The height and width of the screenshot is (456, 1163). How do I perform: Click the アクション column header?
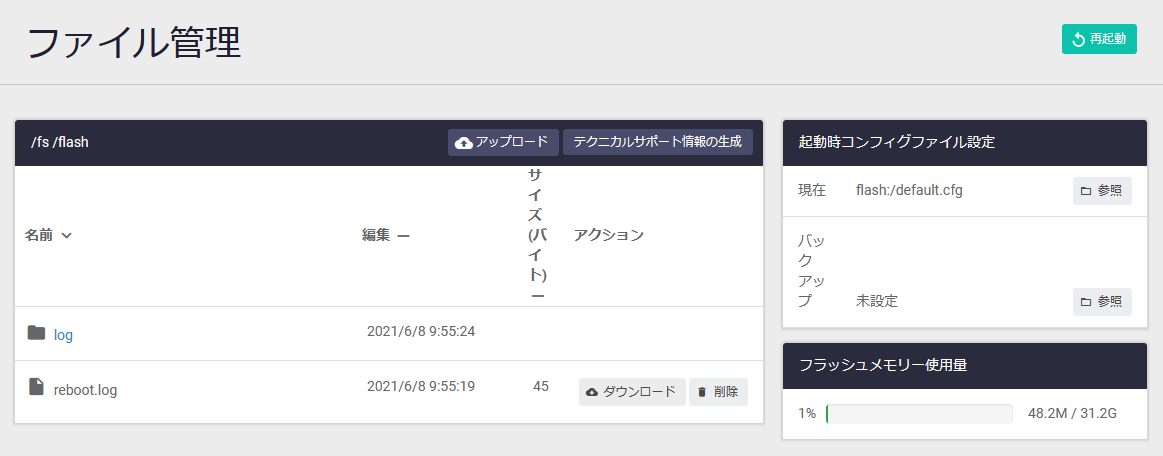pos(608,235)
